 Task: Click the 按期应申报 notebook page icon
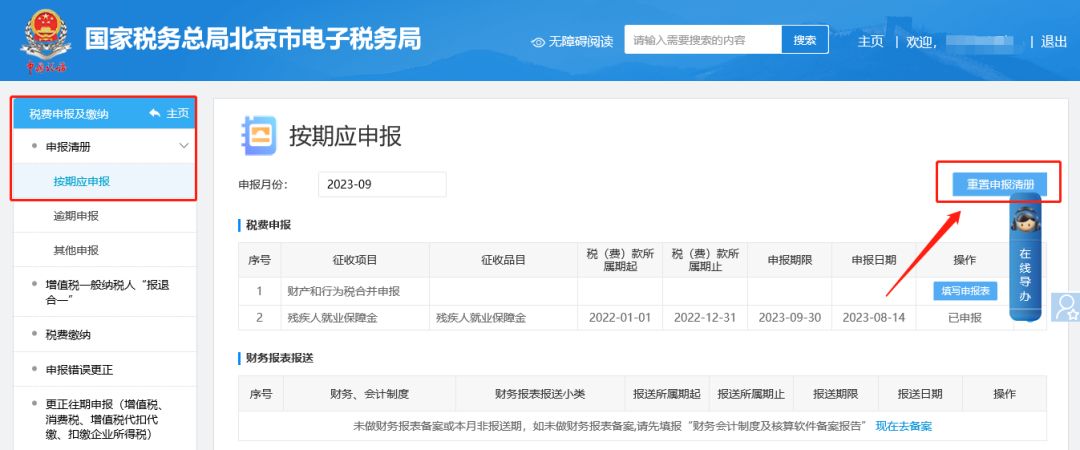258,136
